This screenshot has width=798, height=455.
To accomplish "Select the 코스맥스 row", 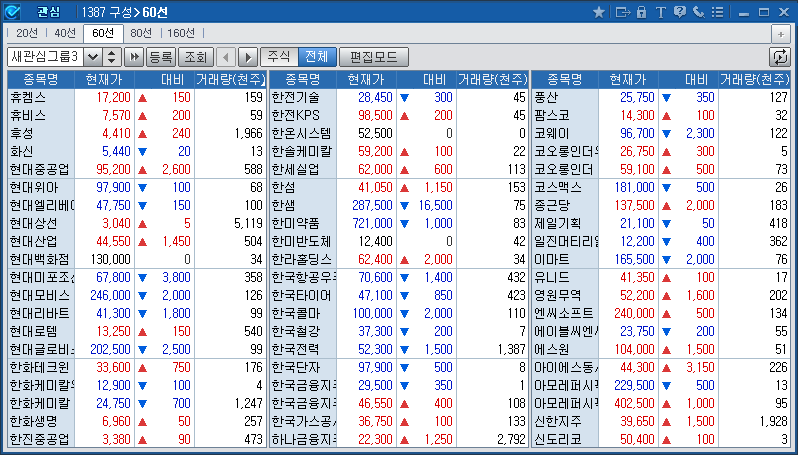I will coord(661,187).
